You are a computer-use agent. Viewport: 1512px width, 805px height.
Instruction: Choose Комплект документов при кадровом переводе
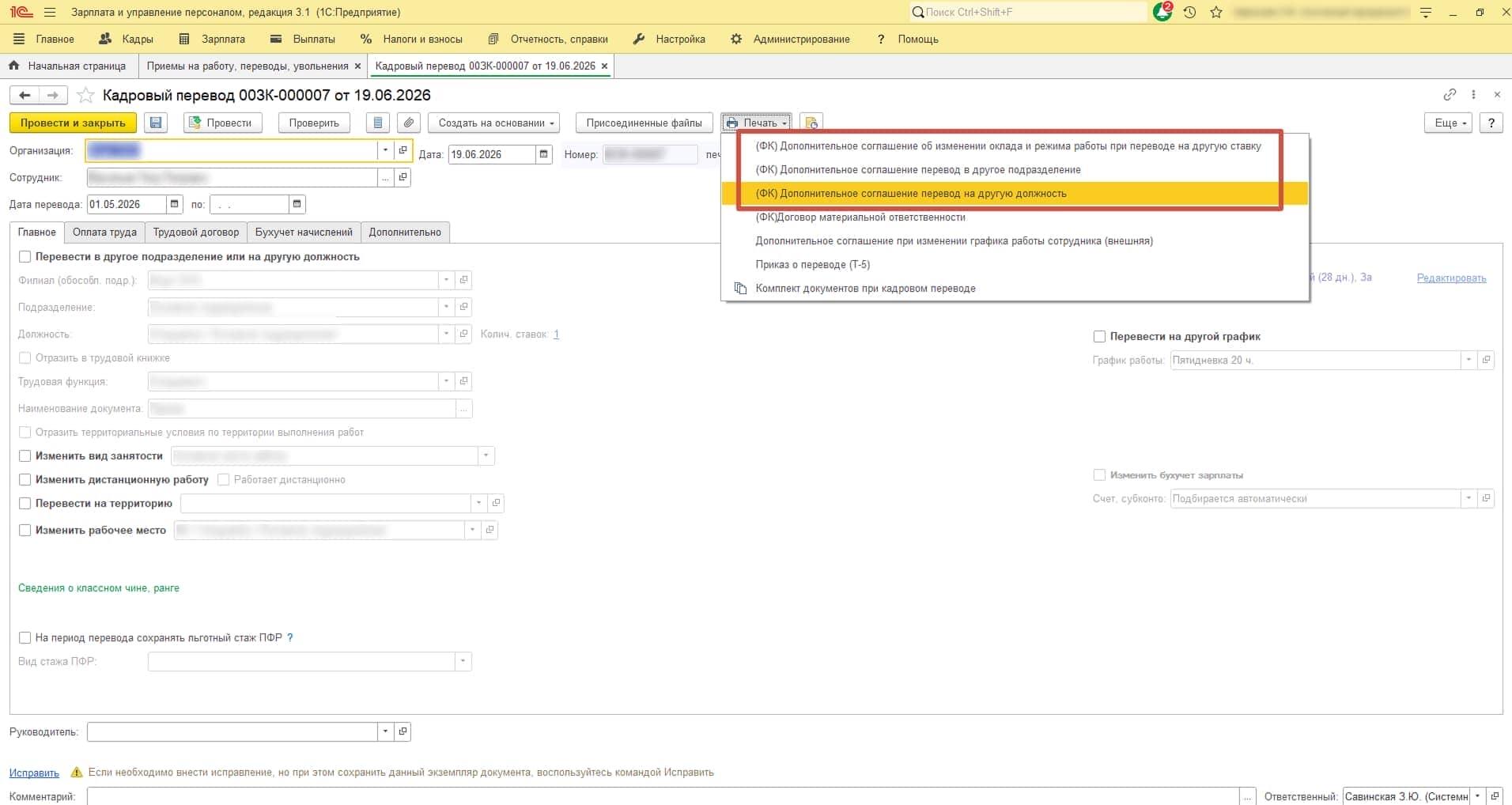tap(1015, 288)
